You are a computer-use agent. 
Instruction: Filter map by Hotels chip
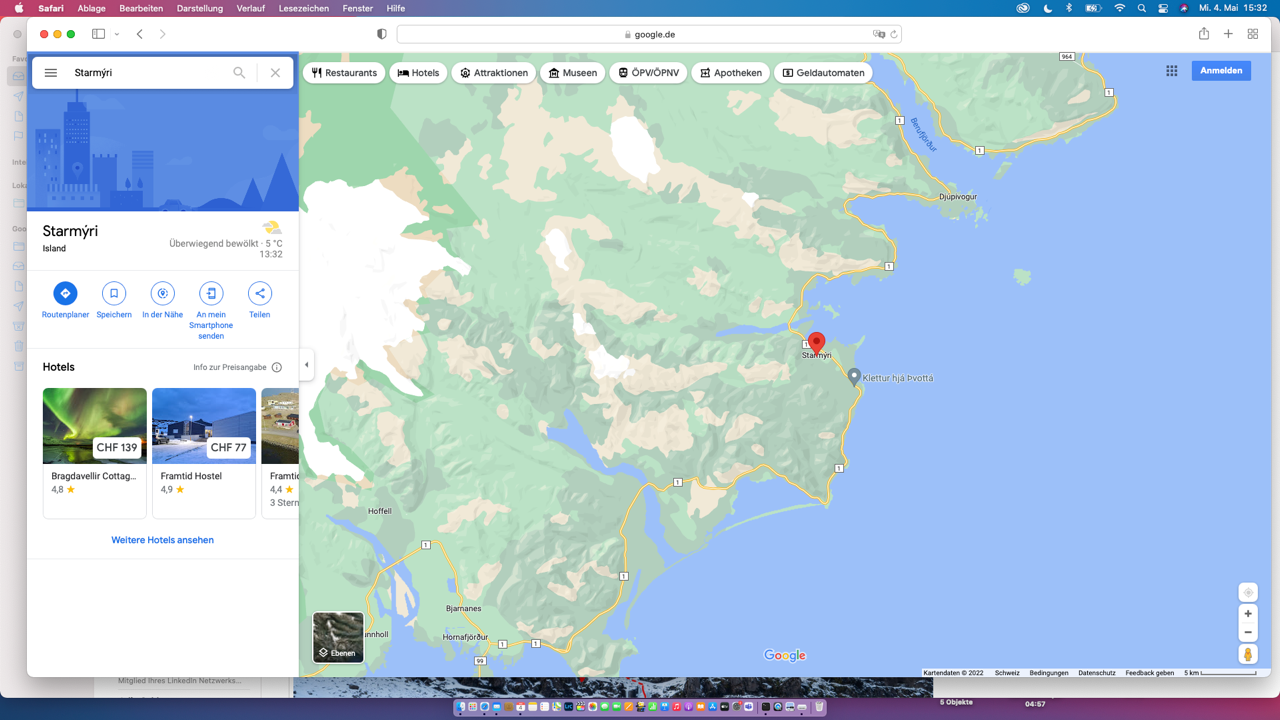pos(418,73)
